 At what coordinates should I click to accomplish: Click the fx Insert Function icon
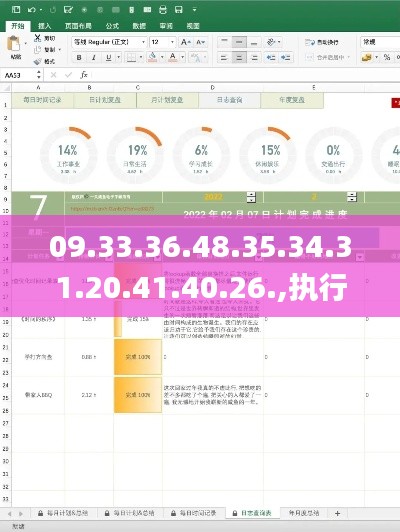[x=84, y=75]
